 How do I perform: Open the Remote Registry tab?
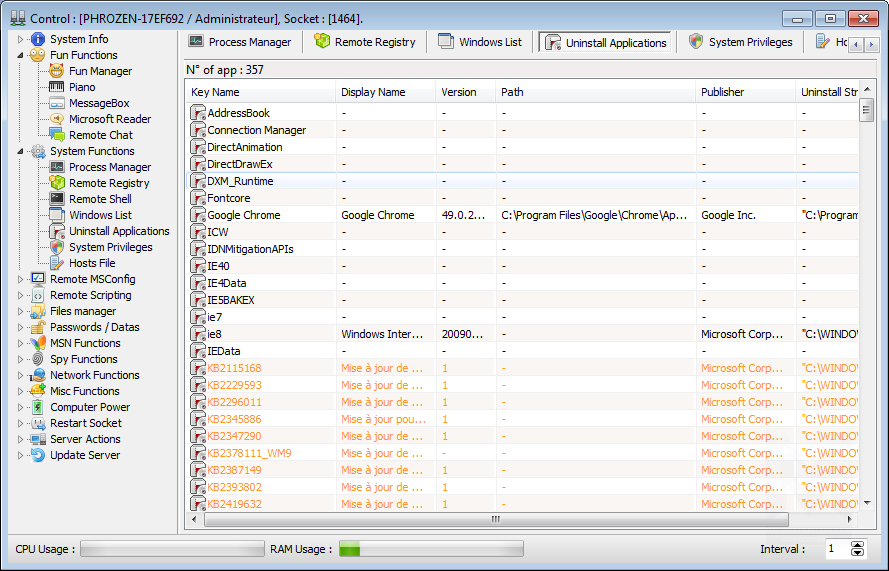click(365, 42)
